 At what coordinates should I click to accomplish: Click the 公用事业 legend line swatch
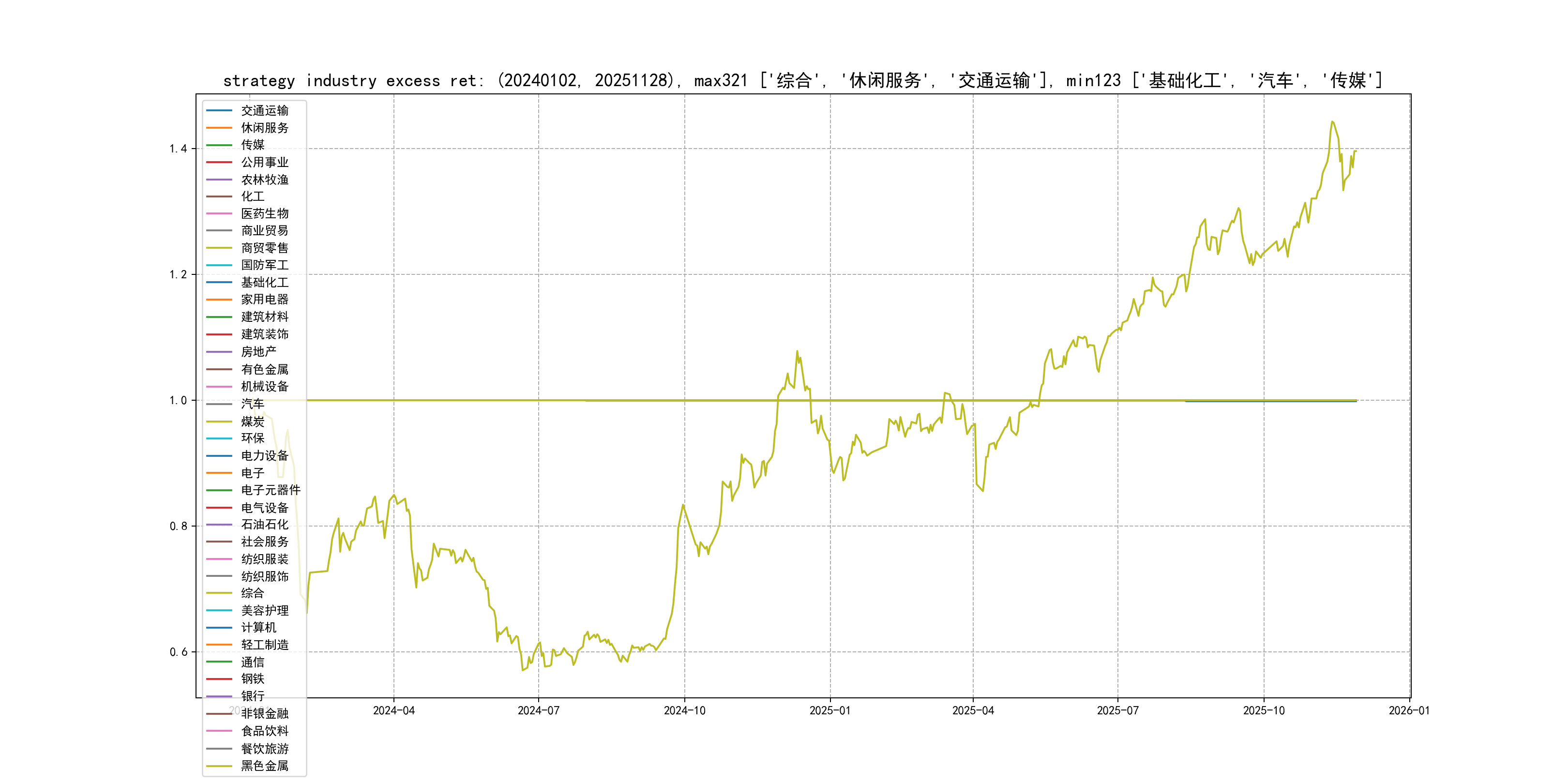[x=219, y=162]
